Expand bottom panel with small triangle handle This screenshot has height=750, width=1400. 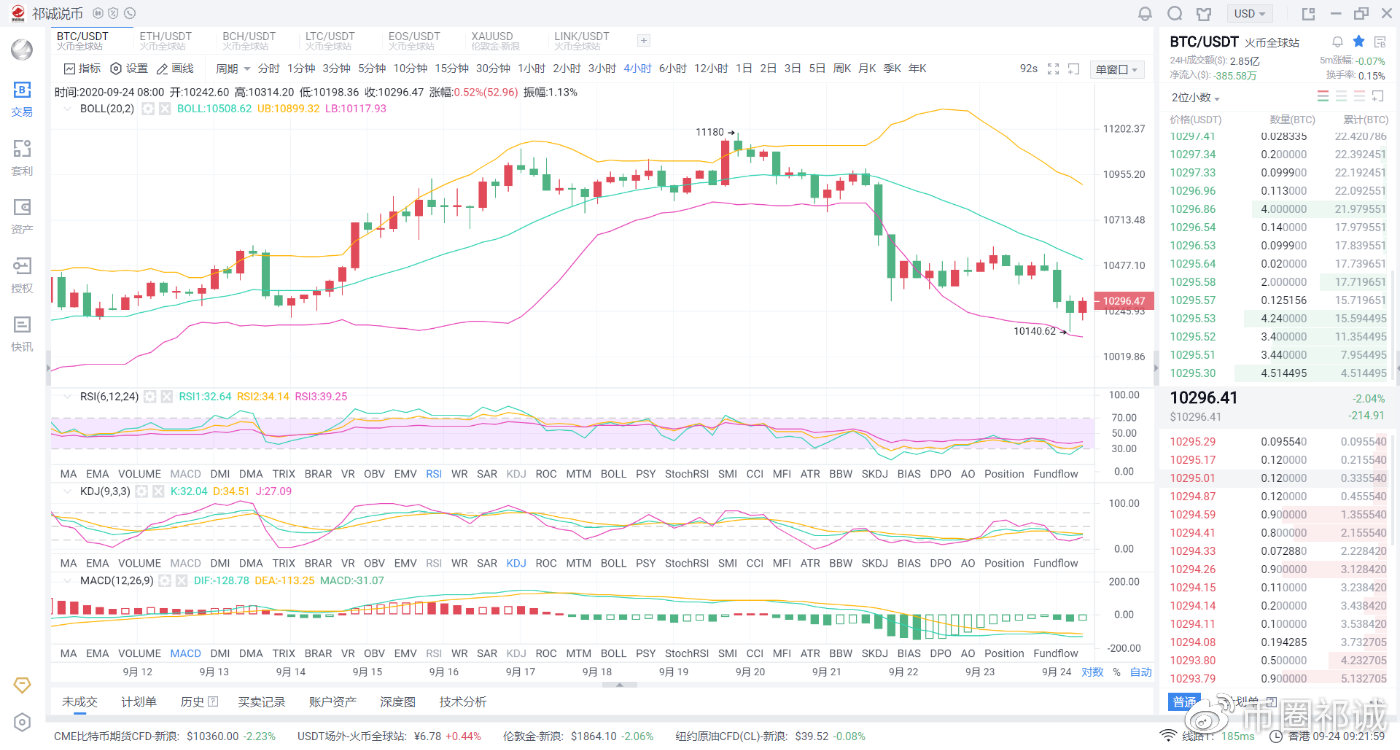click(x=620, y=685)
